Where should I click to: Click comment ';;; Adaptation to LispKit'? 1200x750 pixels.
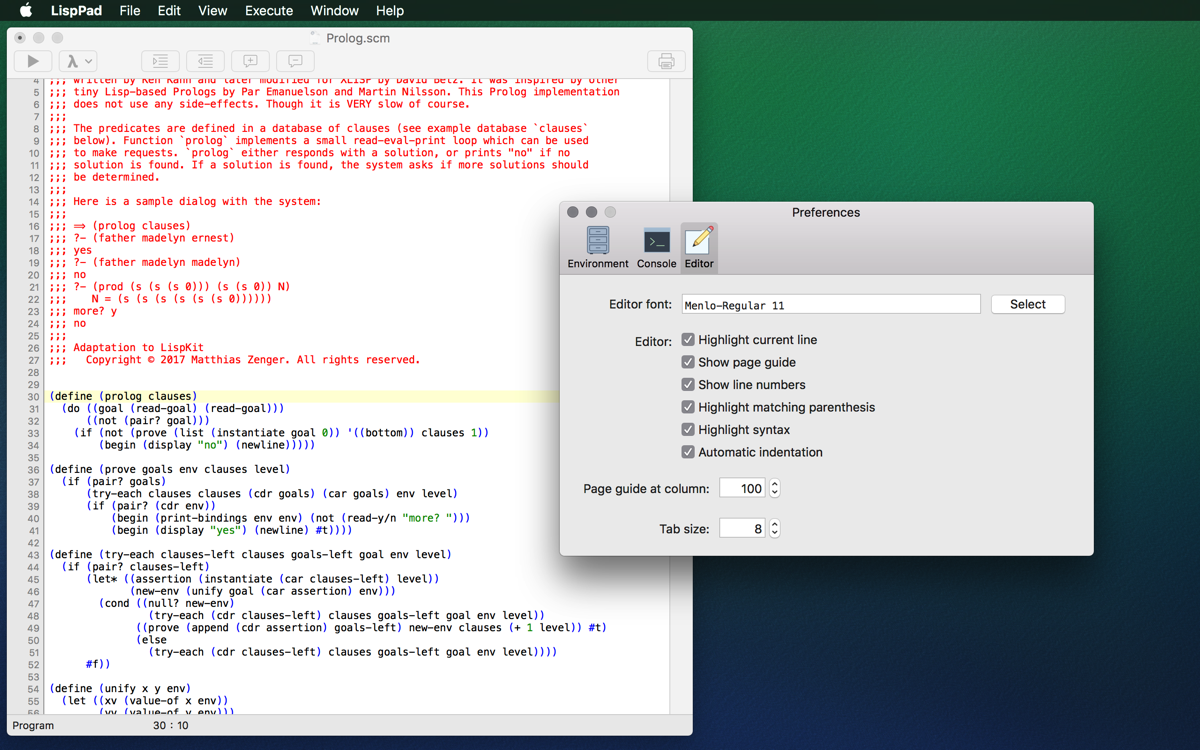tap(126, 347)
